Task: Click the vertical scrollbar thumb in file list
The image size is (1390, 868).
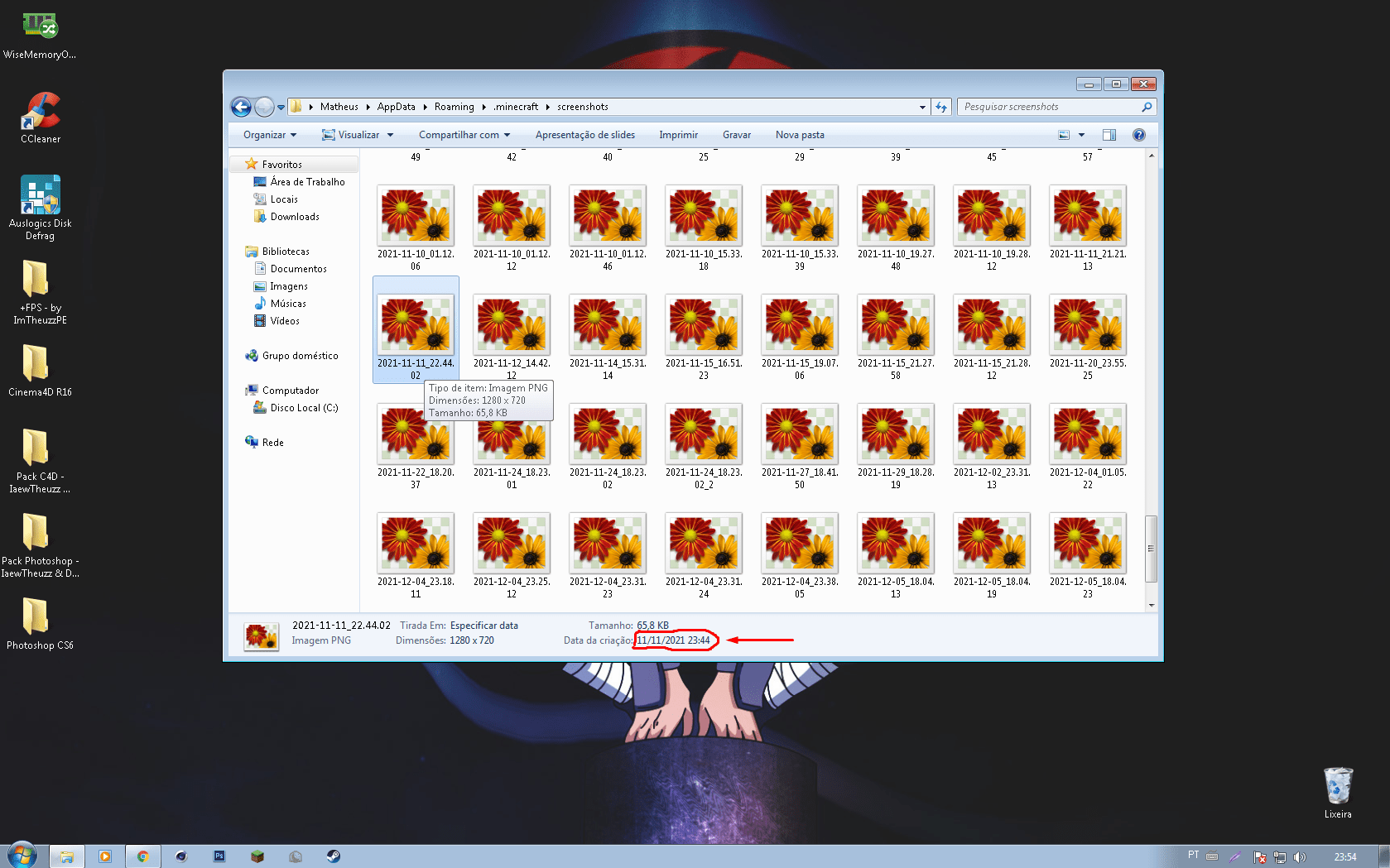Action: point(1151,549)
